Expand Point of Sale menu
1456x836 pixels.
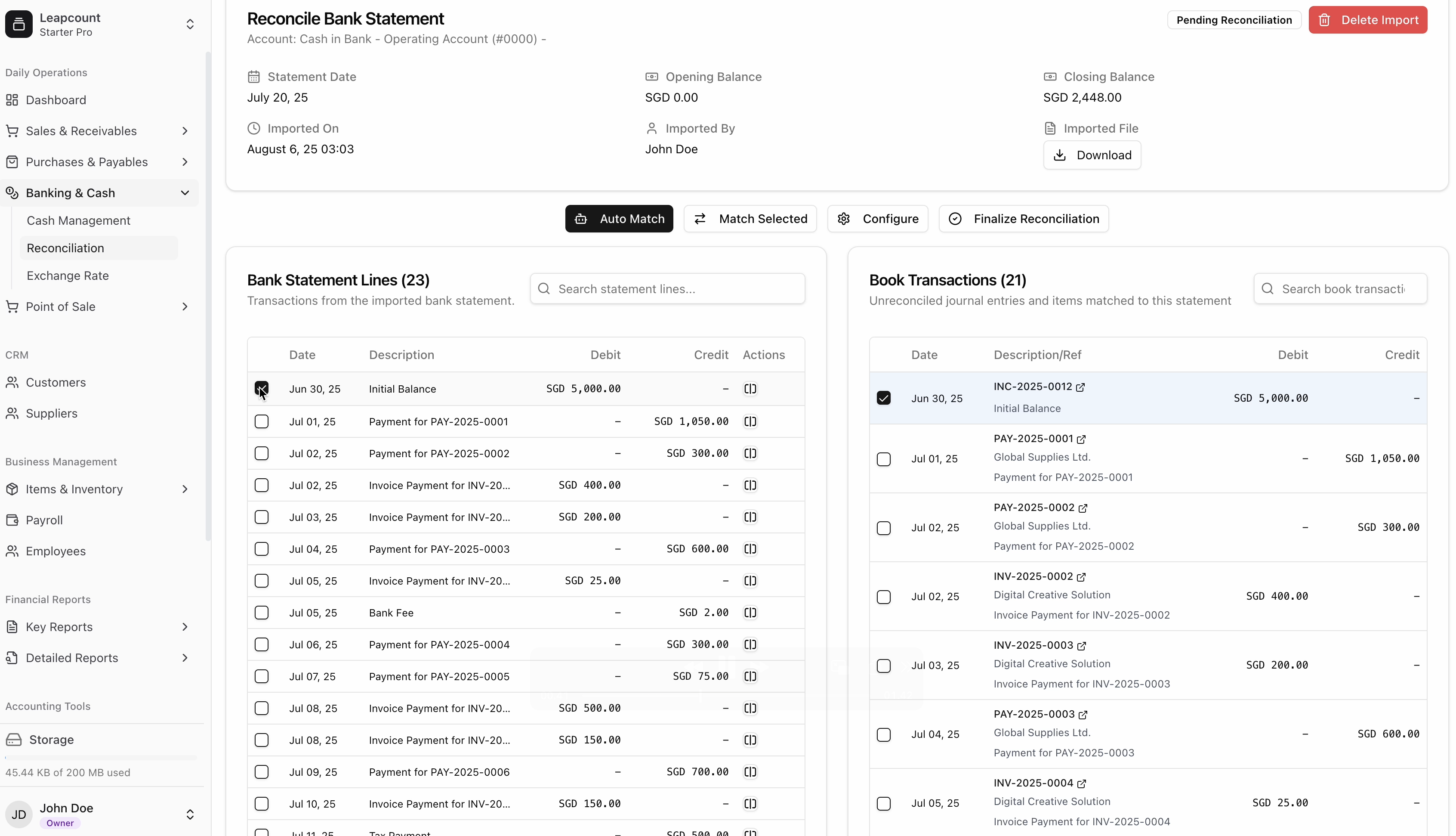coord(99,307)
